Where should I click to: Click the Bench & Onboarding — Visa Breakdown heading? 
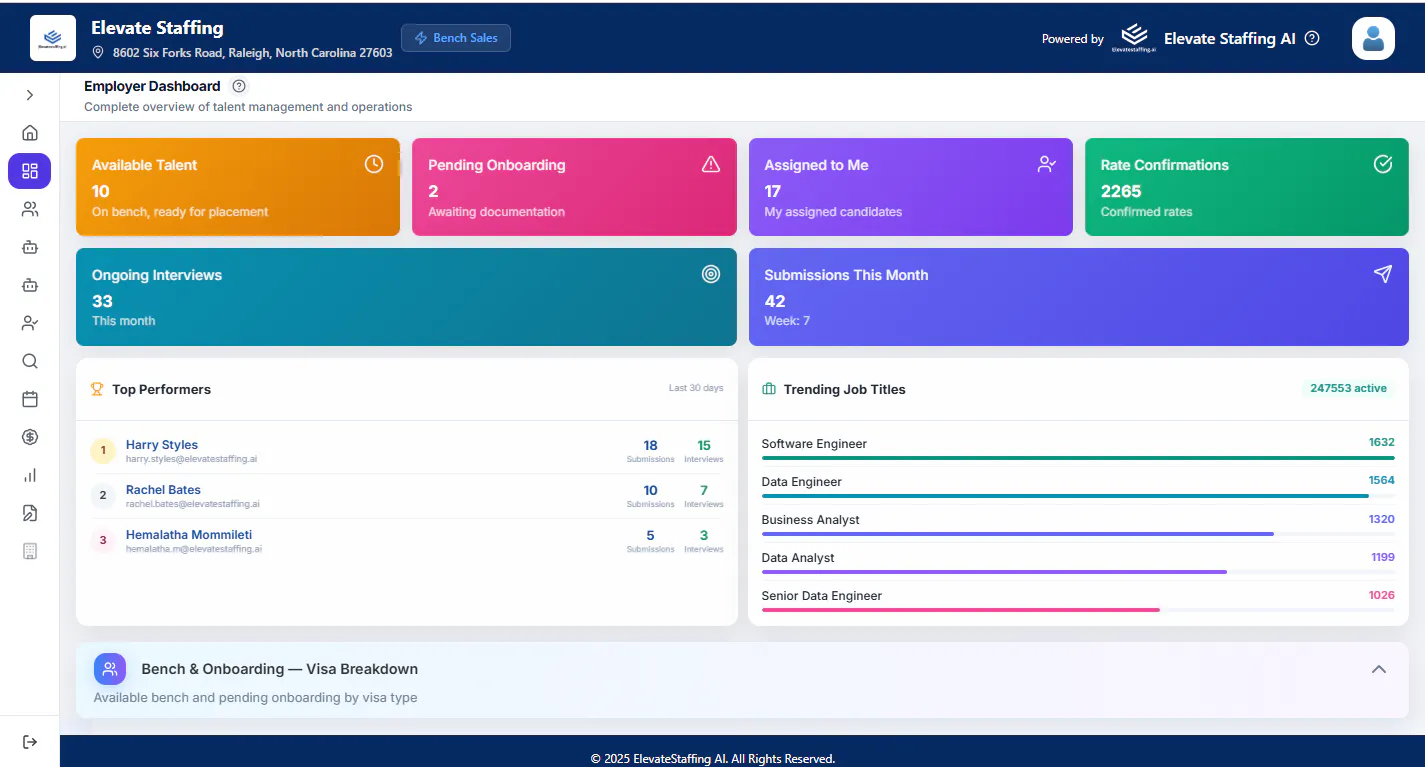point(280,669)
